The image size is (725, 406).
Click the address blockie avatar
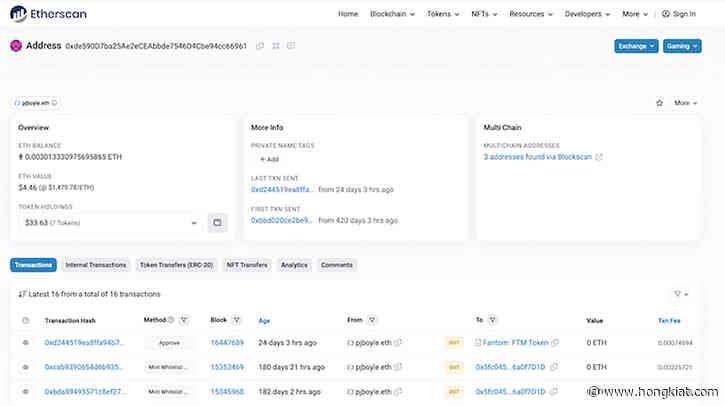16,46
